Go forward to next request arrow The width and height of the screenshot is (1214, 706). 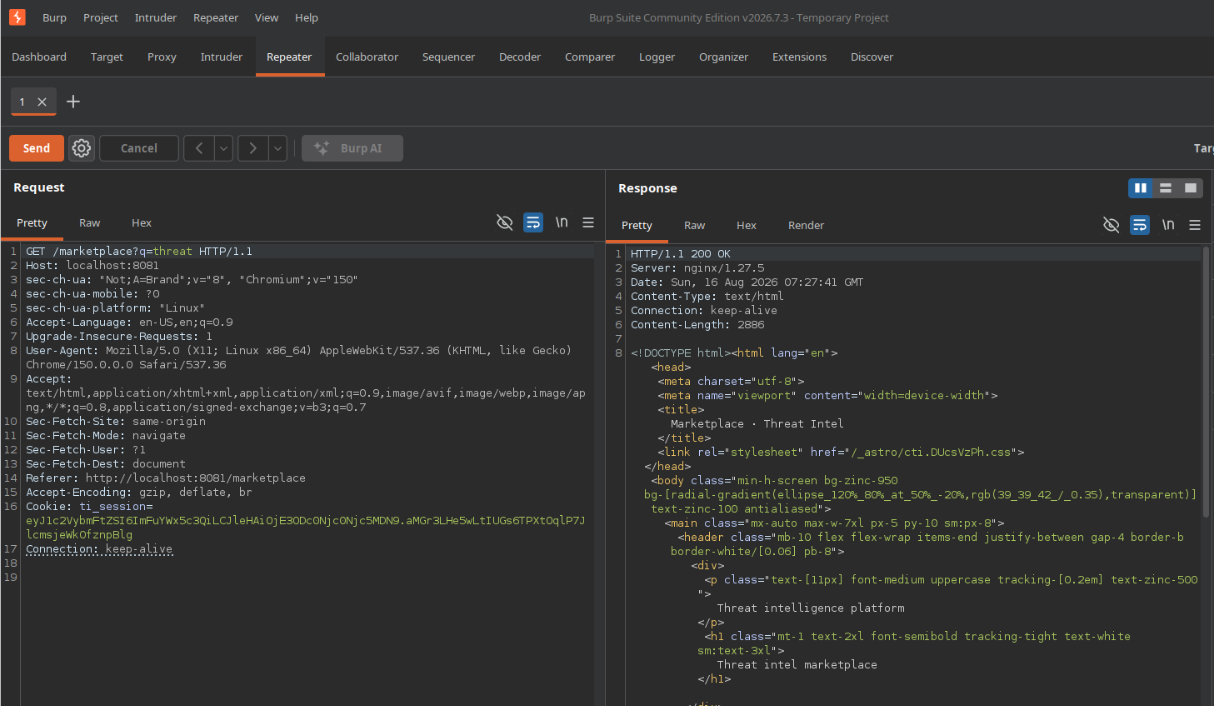(253, 148)
